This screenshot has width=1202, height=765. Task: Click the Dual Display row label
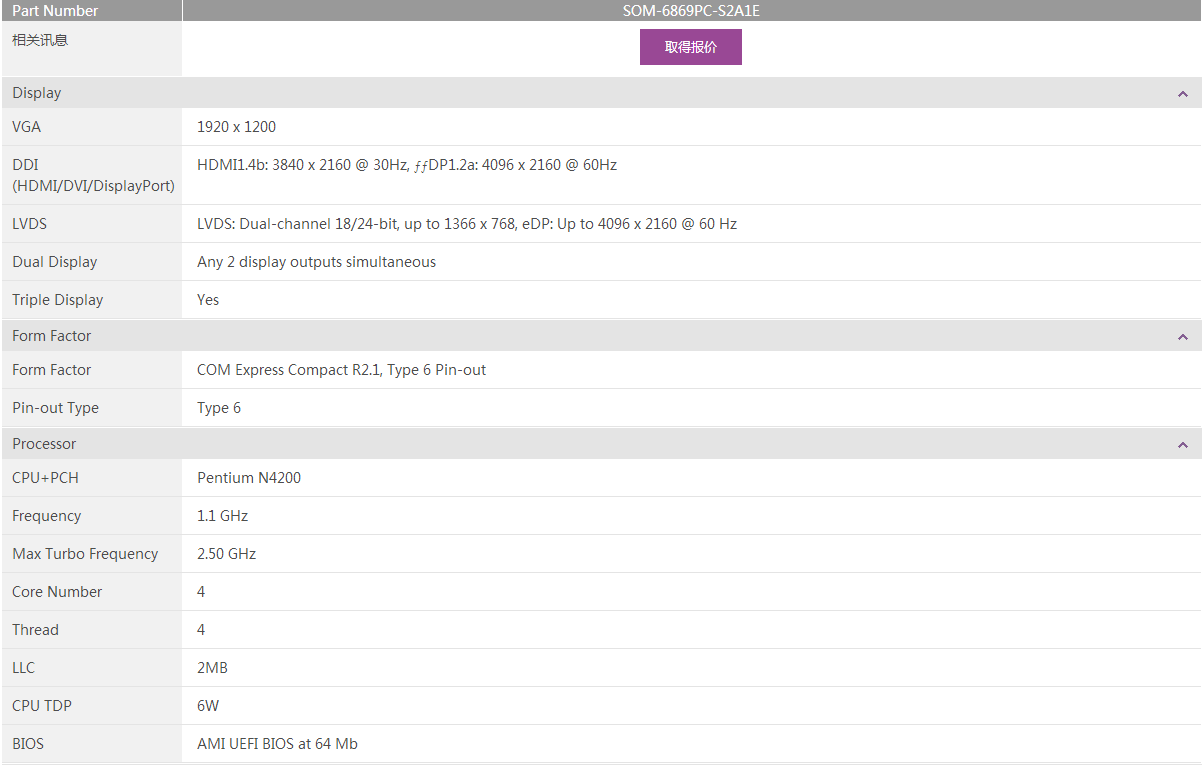(55, 262)
